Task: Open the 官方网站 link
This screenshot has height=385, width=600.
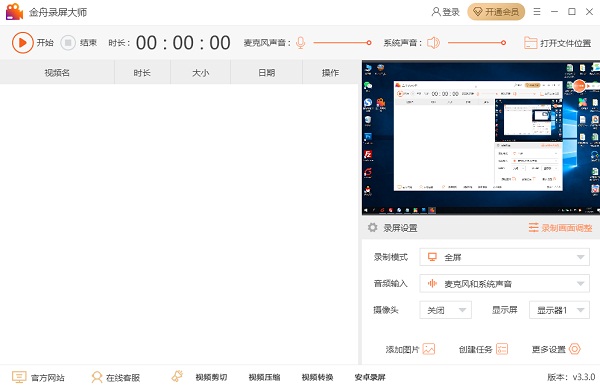Action: coord(38,377)
